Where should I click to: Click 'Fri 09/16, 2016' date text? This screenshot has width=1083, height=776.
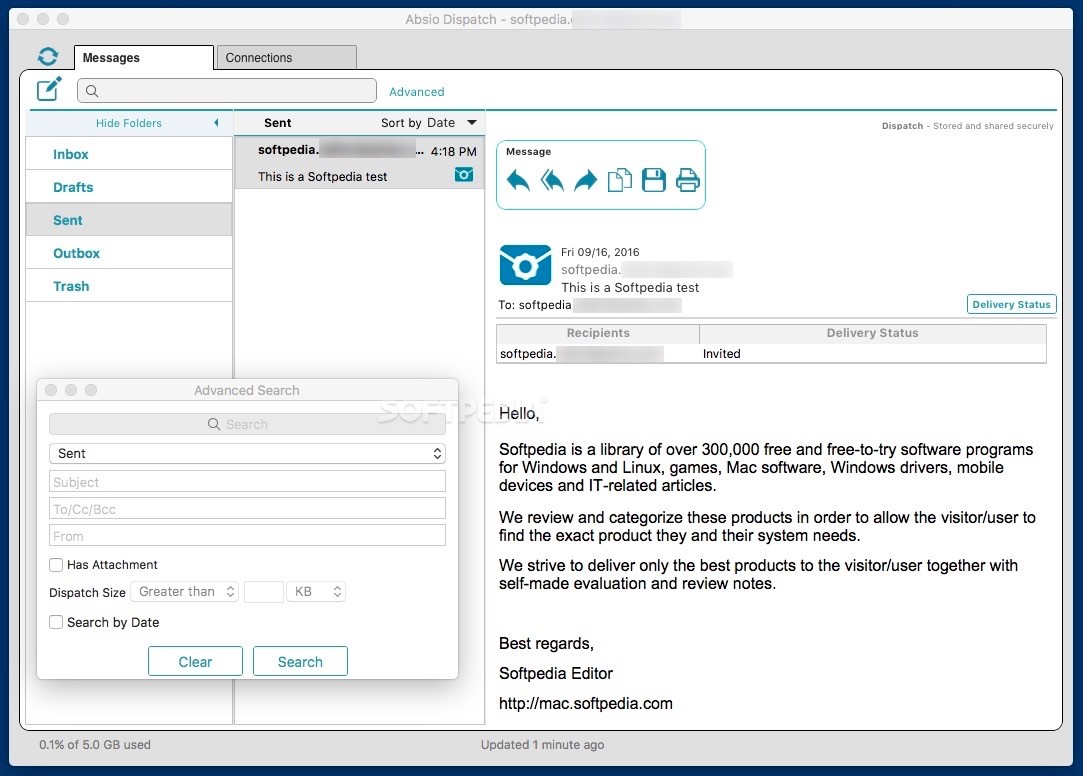click(x=600, y=252)
